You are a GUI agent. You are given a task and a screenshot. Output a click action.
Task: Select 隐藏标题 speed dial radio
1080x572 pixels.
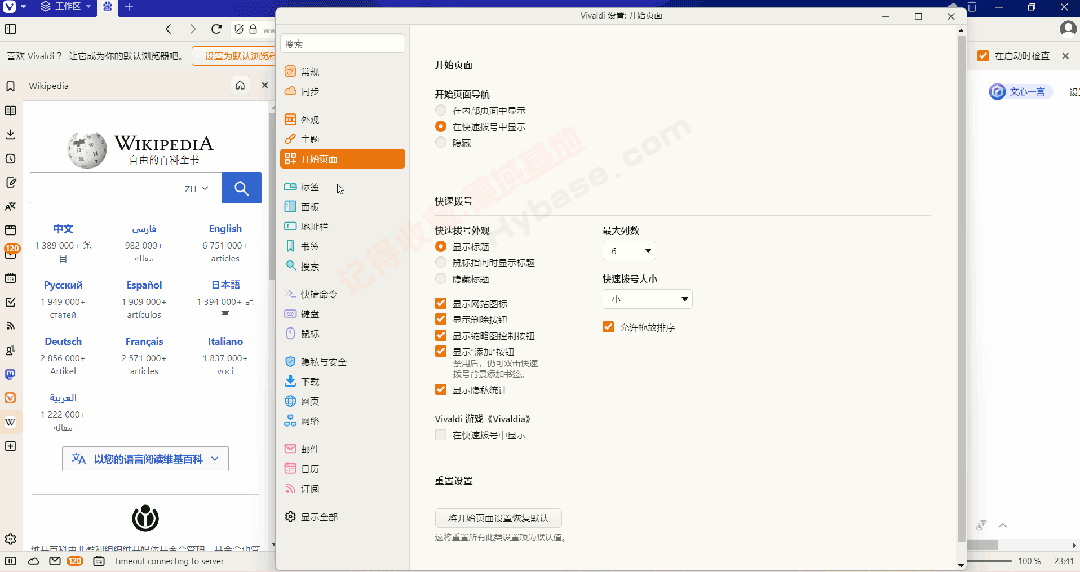click(x=441, y=279)
